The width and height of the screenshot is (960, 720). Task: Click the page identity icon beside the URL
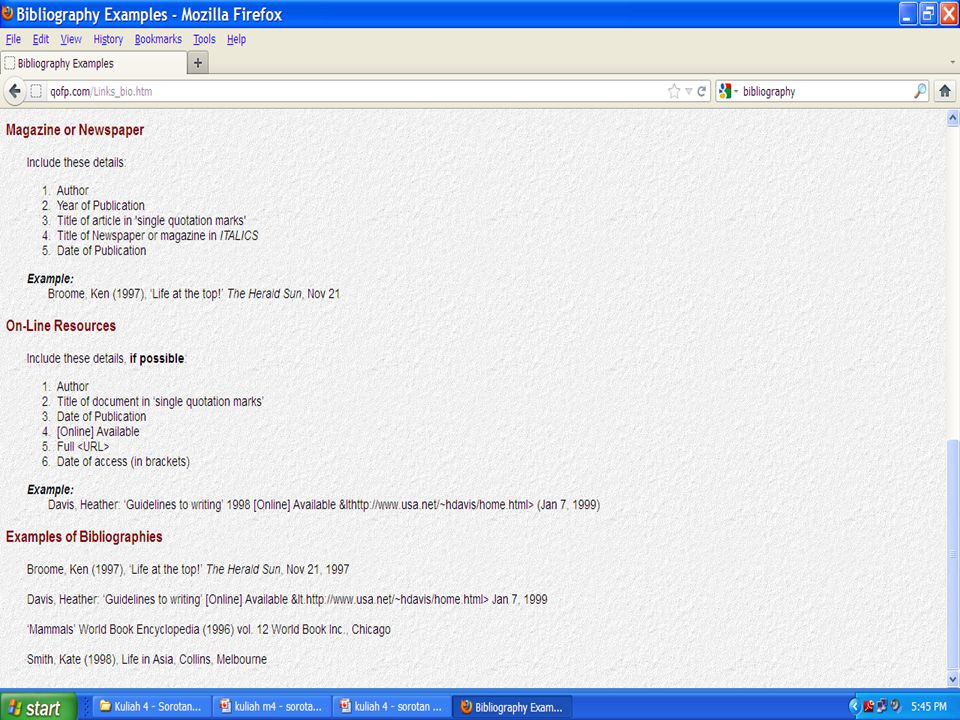click(36, 91)
